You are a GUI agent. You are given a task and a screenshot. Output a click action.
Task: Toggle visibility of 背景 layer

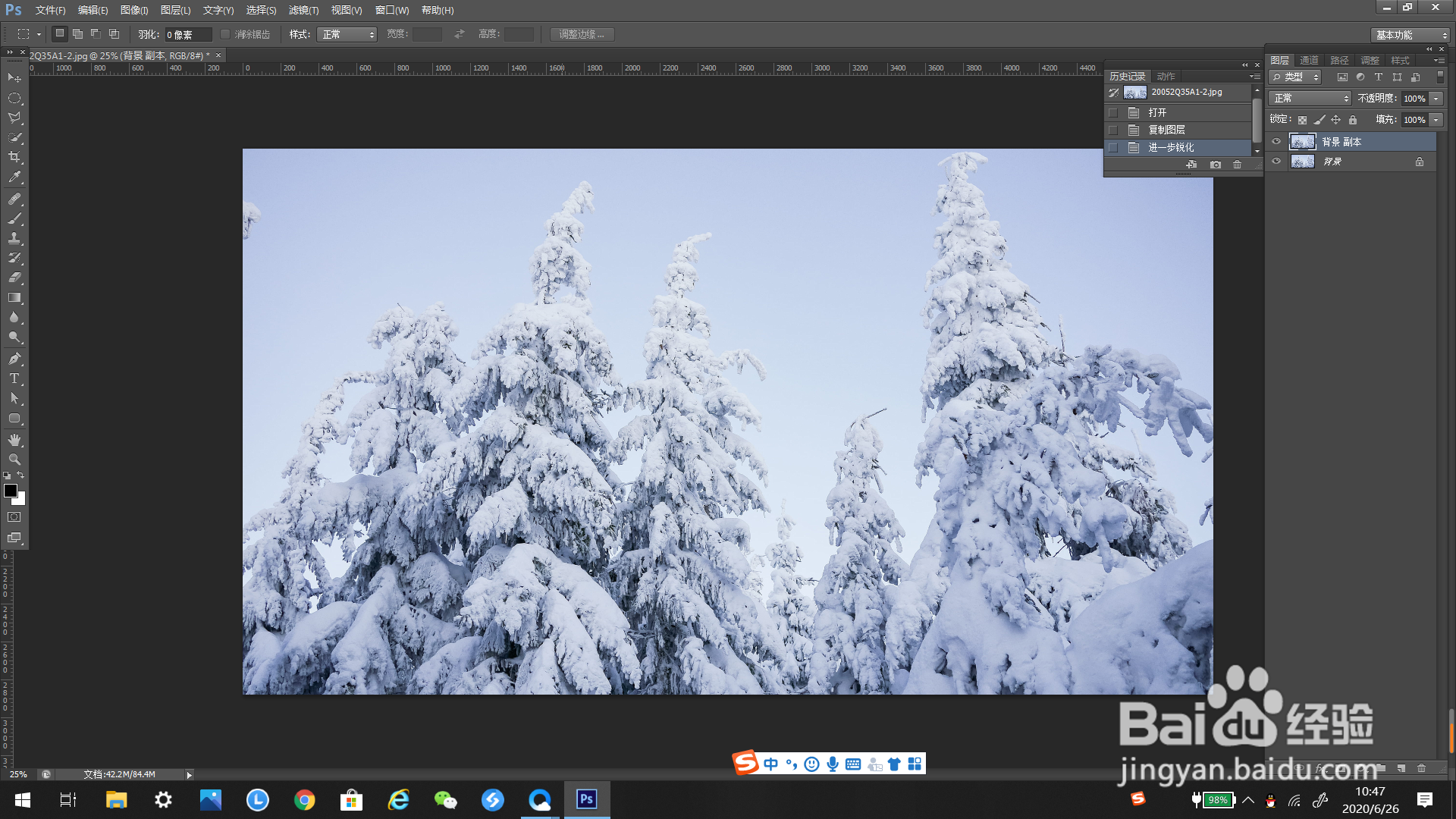(1276, 162)
